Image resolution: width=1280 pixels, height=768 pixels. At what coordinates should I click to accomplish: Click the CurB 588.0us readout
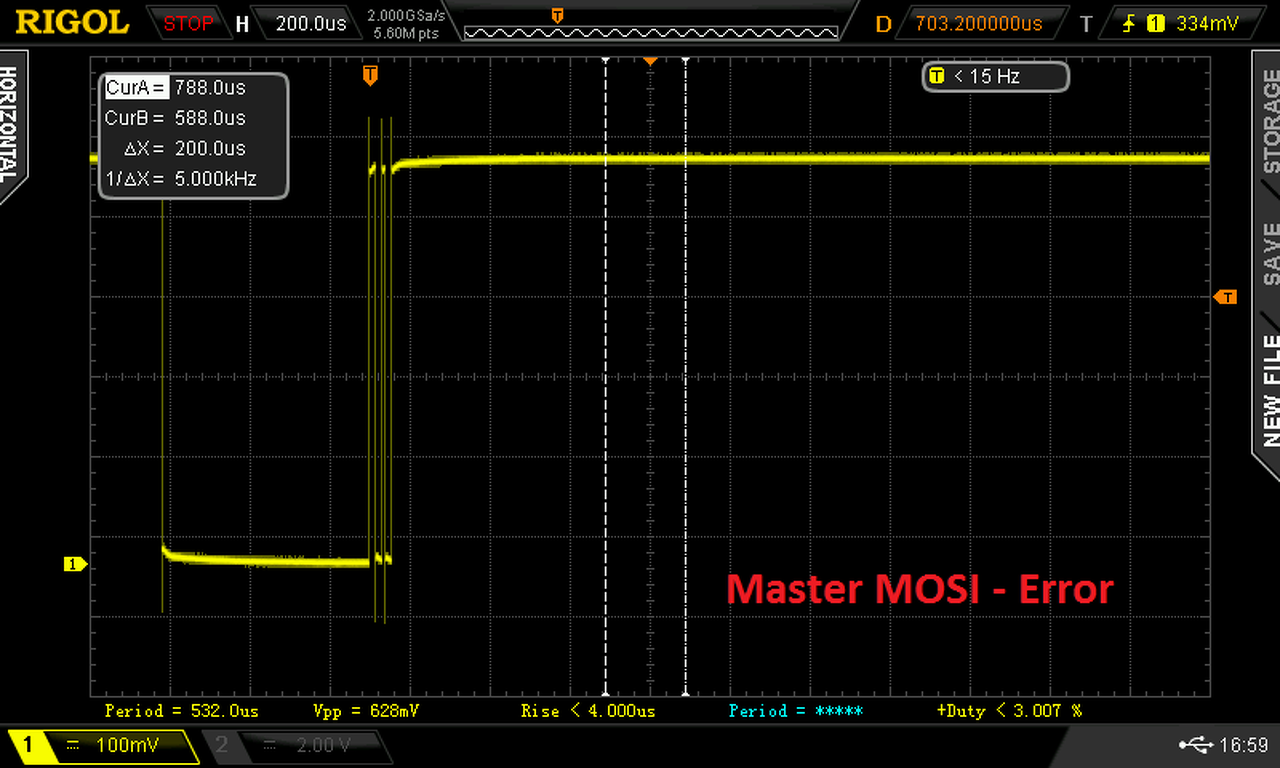[x=175, y=118]
